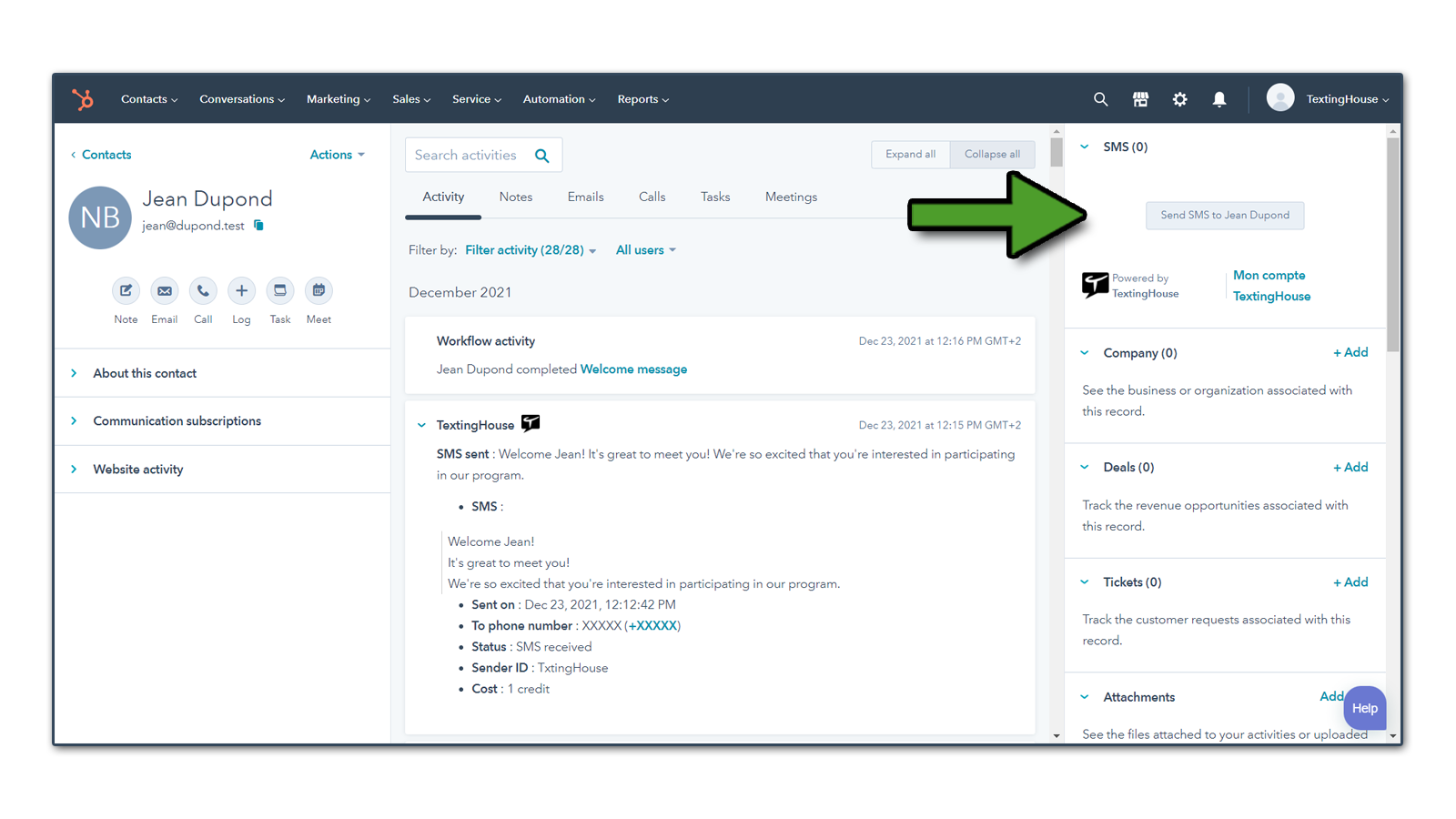Copy jean@dupond.test with the clipboard icon
1456x819 pixels.
[x=258, y=225]
